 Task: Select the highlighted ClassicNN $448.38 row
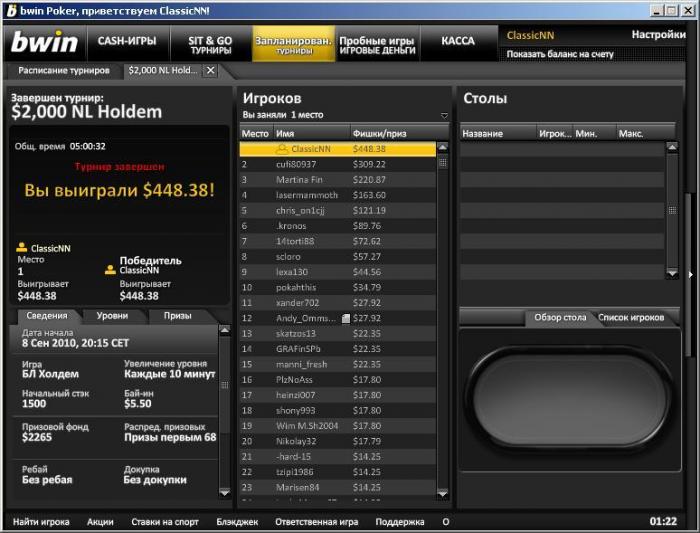[338, 149]
